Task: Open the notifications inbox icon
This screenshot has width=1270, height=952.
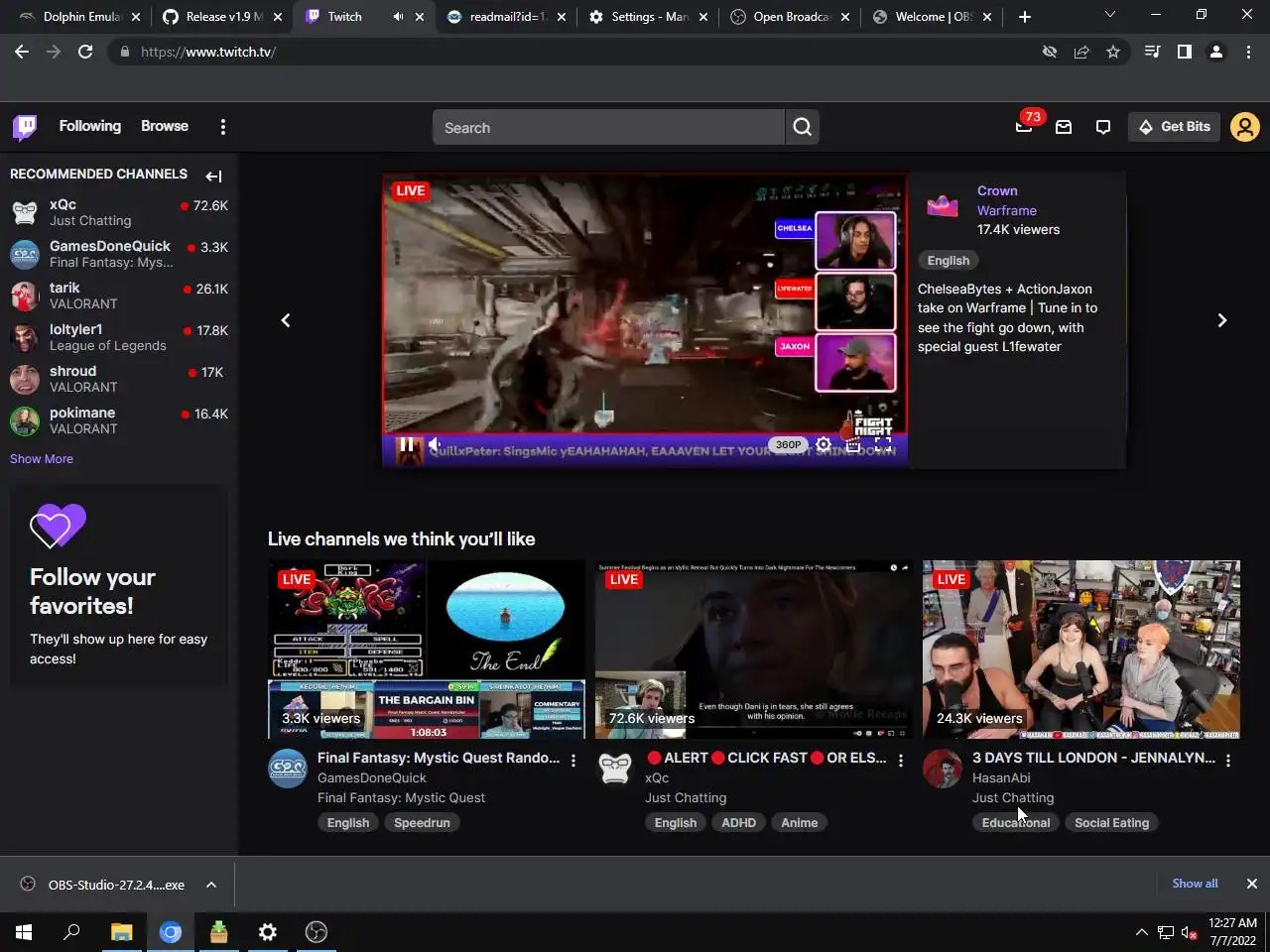Action: point(1064,127)
